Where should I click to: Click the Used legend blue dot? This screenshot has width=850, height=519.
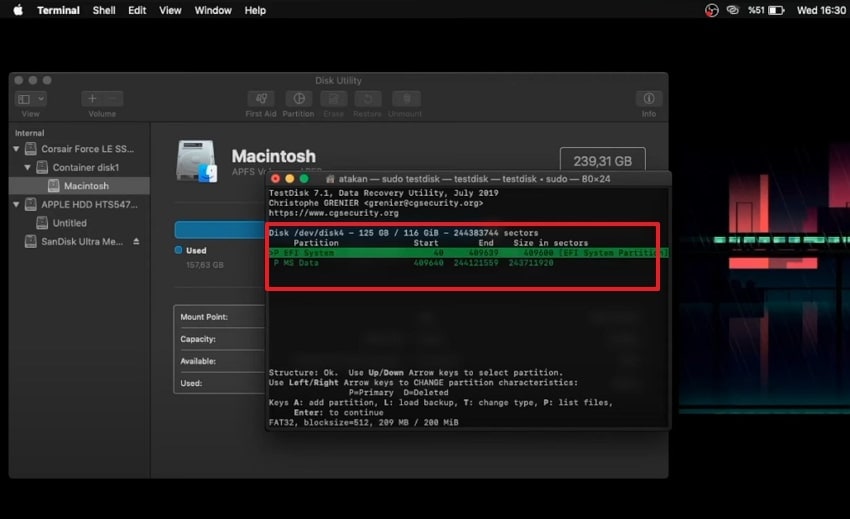(x=178, y=250)
